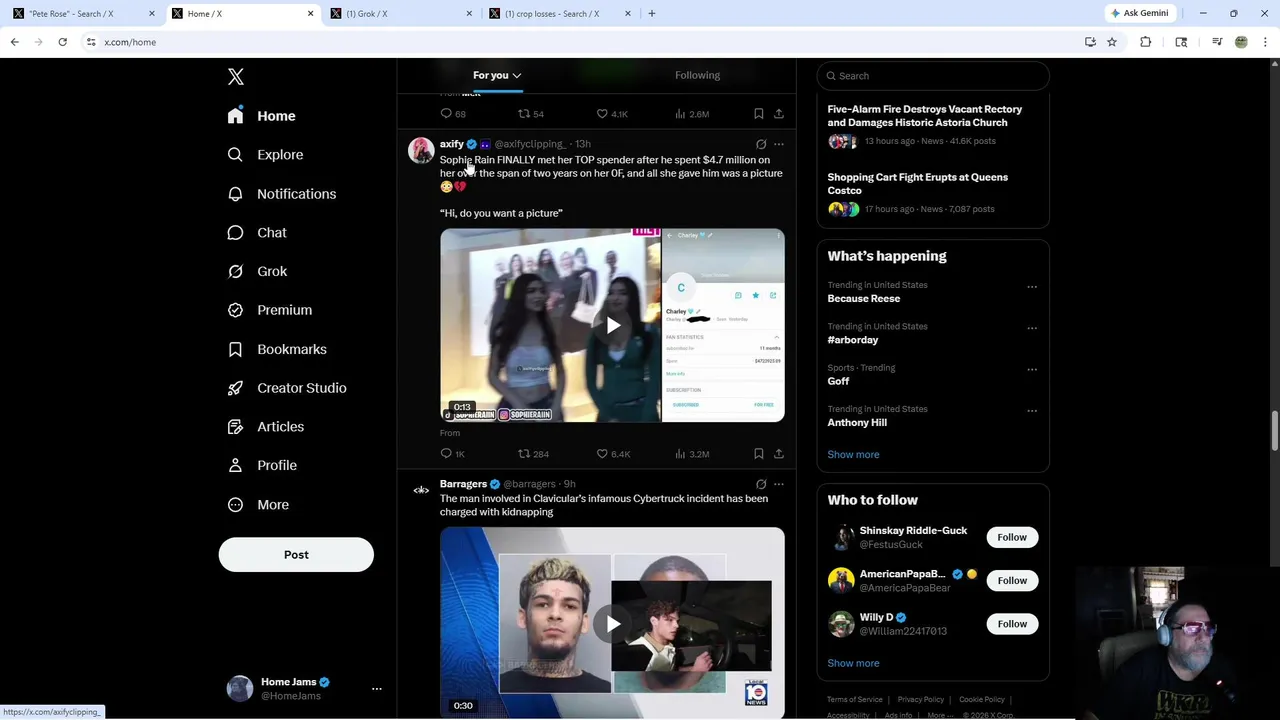The height and width of the screenshot is (720, 1280).
Task: Click the More circle icon in sidebar
Action: [x=235, y=505]
